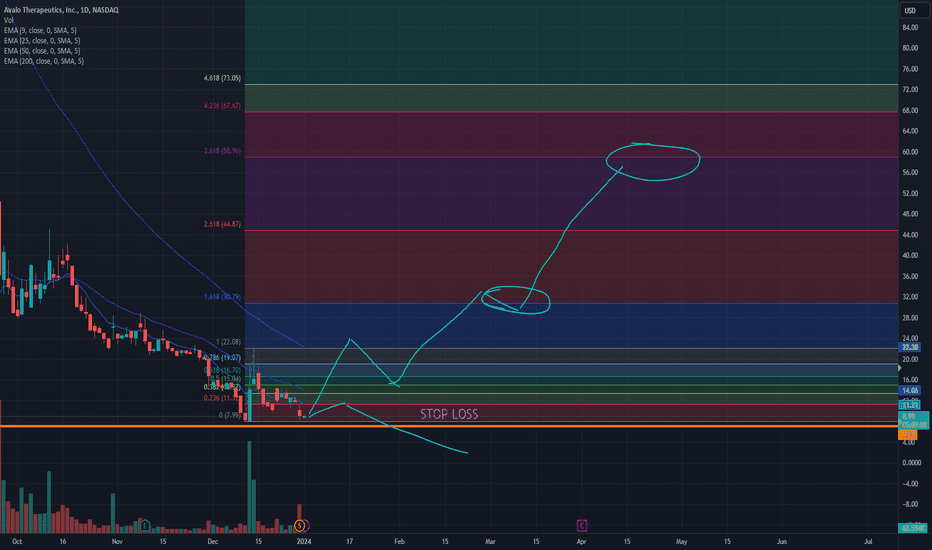The height and width of the screenshot is (550, 932).
Task: Click the 22.38 price tag on axis
Action: coord(910,347)
